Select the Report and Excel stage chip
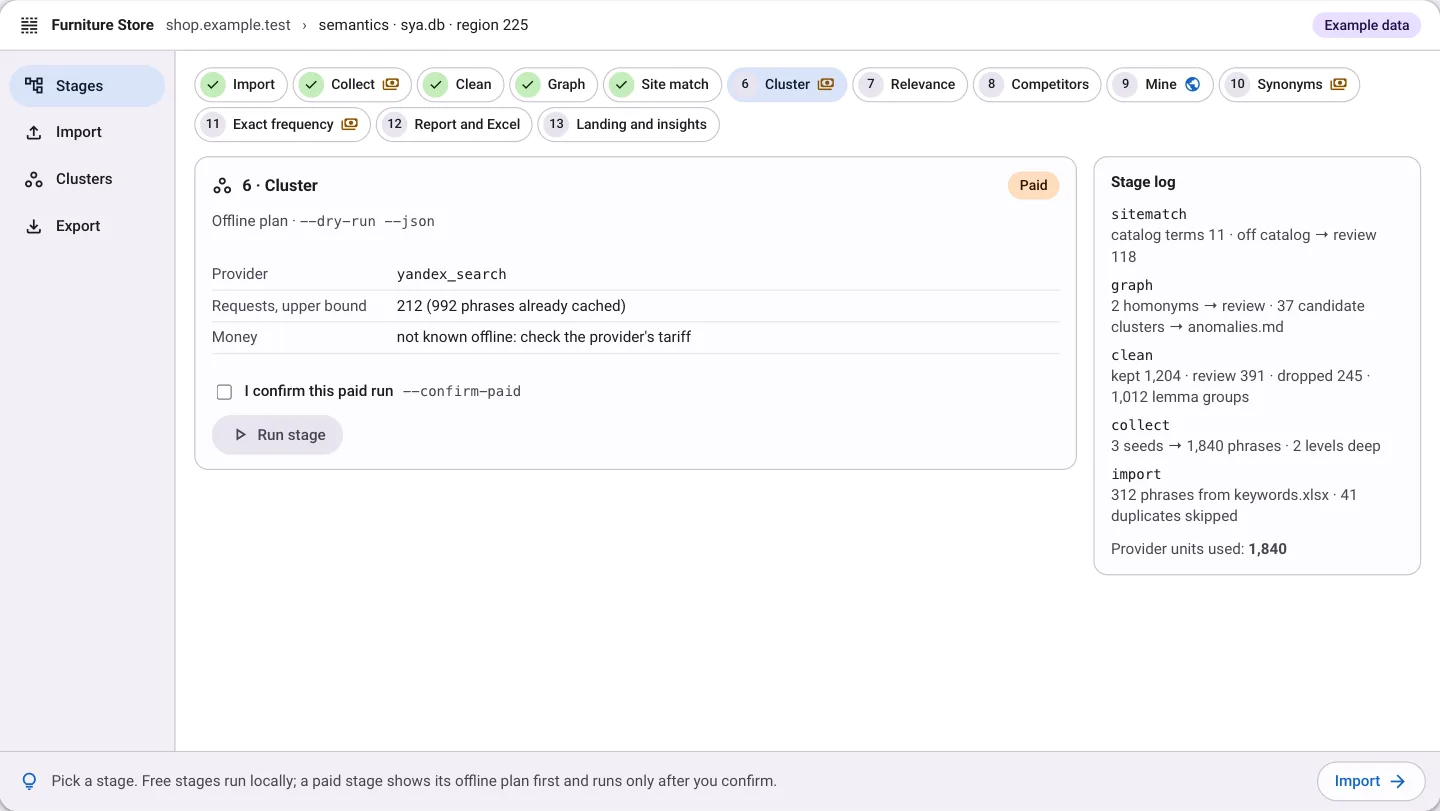Viewport: 1440px width, 811px height. [x=454, y=124]
